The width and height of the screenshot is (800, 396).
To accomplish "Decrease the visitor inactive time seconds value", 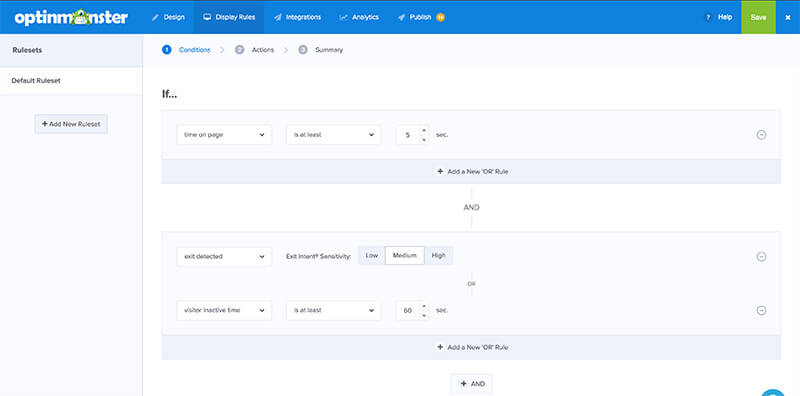I will pyautogui.click(x=424, y=315).
